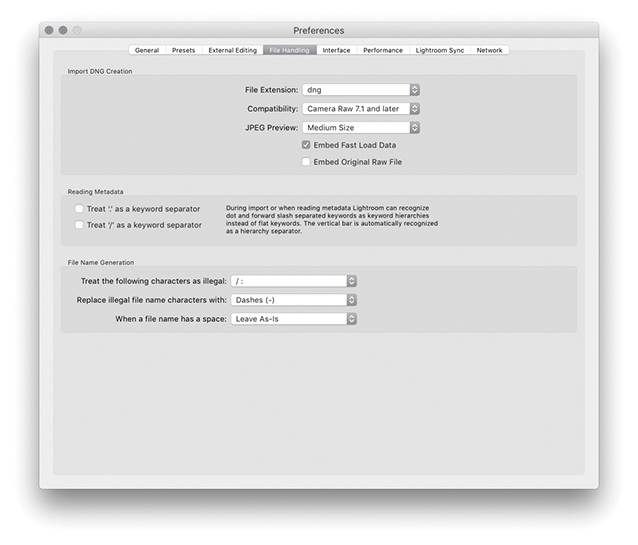Select the File Handling tab
This screenshot has height=545, width=638.
[x=289, y=50]
